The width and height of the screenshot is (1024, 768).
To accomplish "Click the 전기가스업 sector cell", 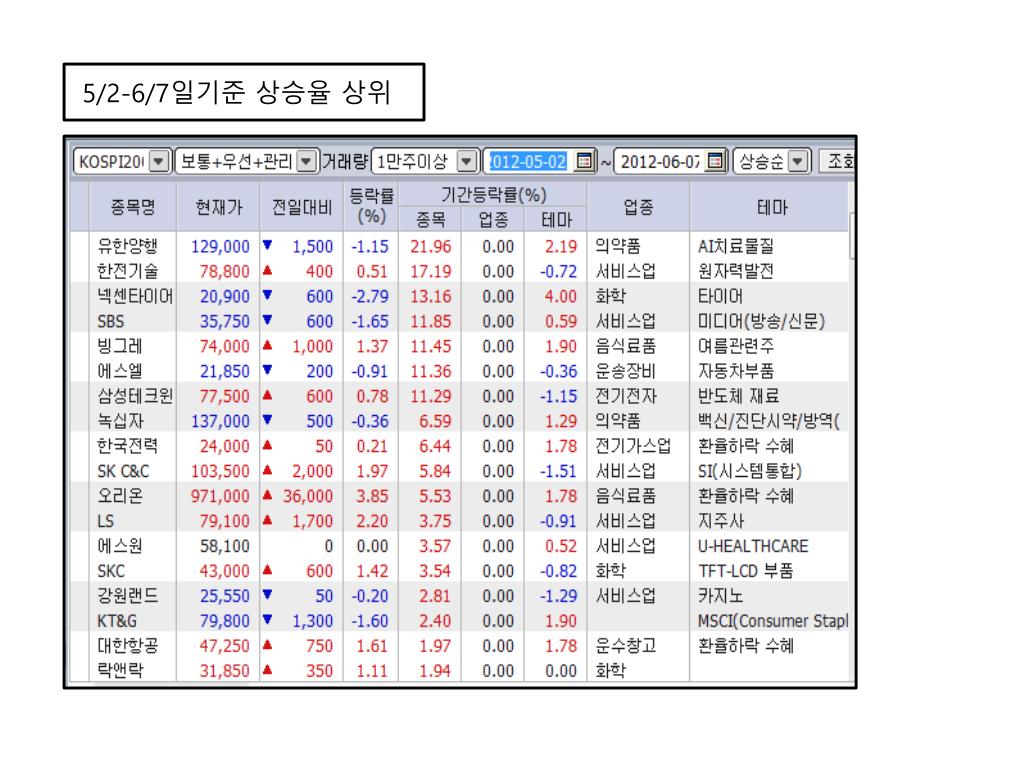I will point(633,446).
